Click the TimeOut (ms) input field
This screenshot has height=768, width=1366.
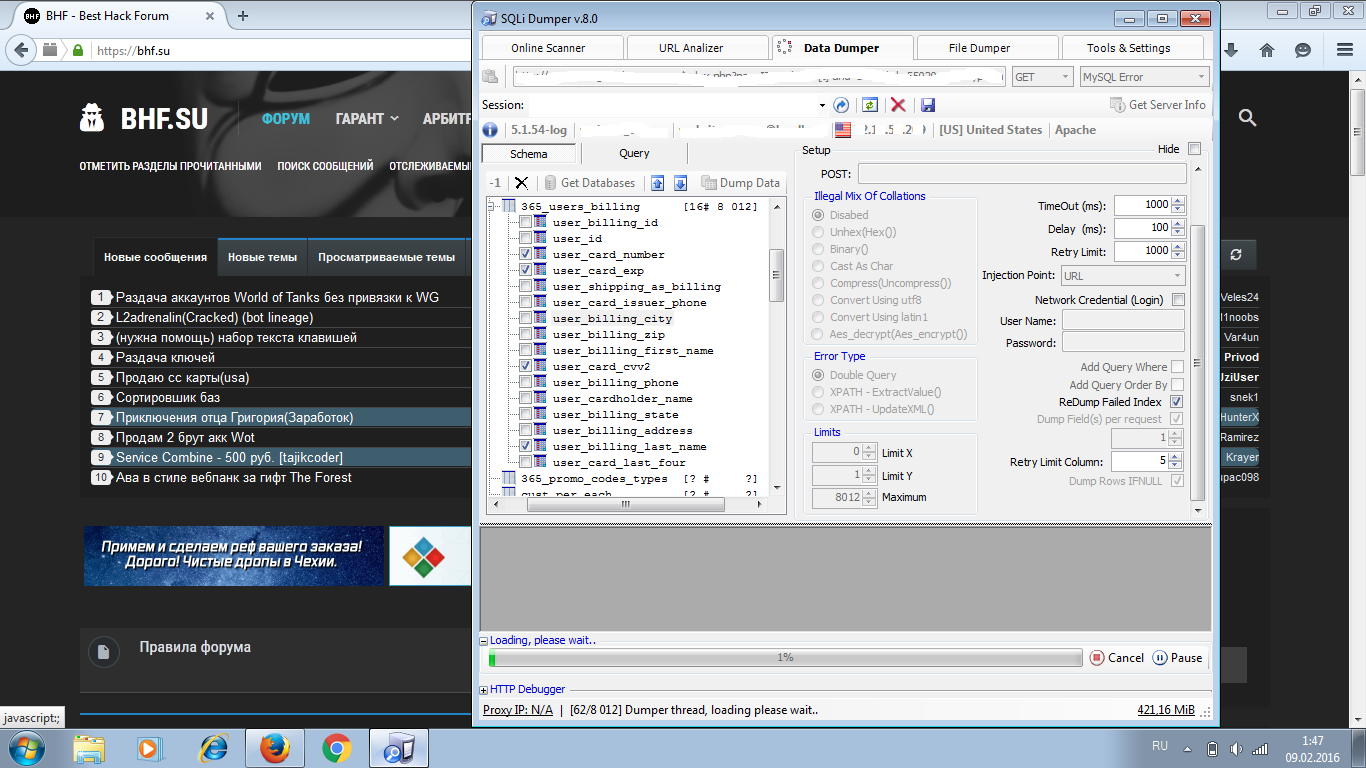[1142, 205]
